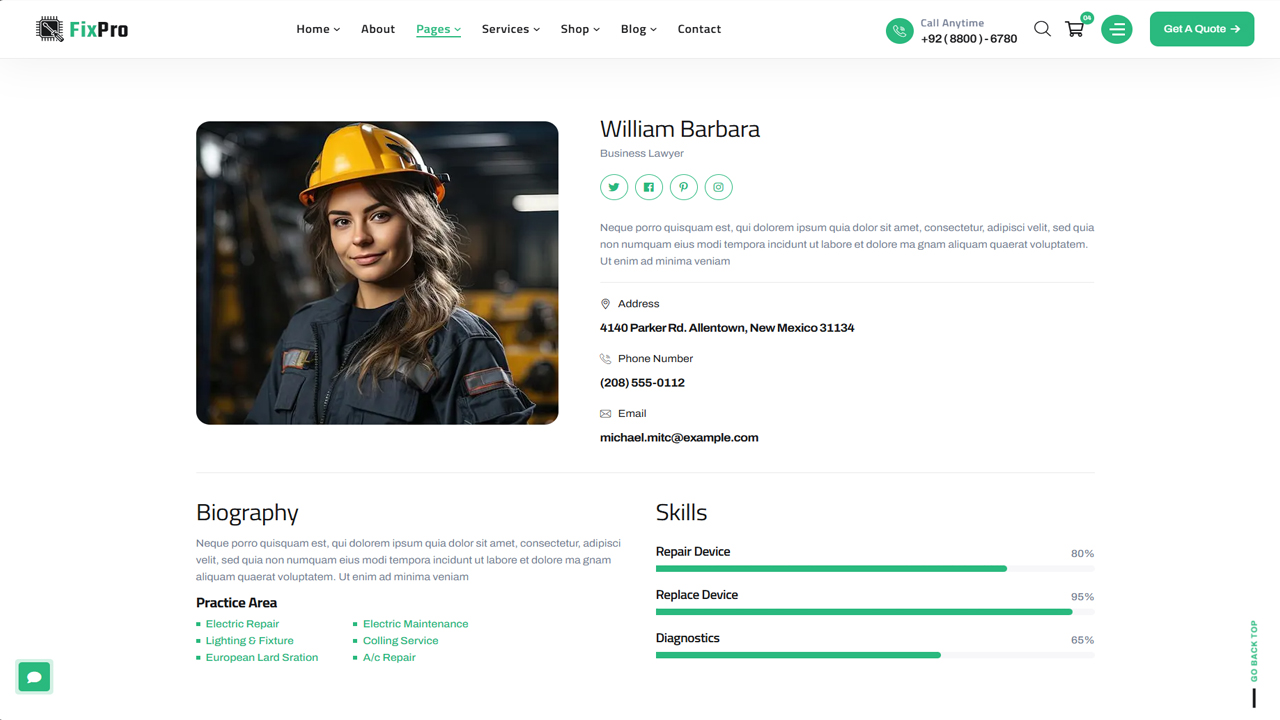The width and height of the screenshot is (1280, 720).
Task: Expand the Pages dropdown menu
Action: tap(438, 29)
